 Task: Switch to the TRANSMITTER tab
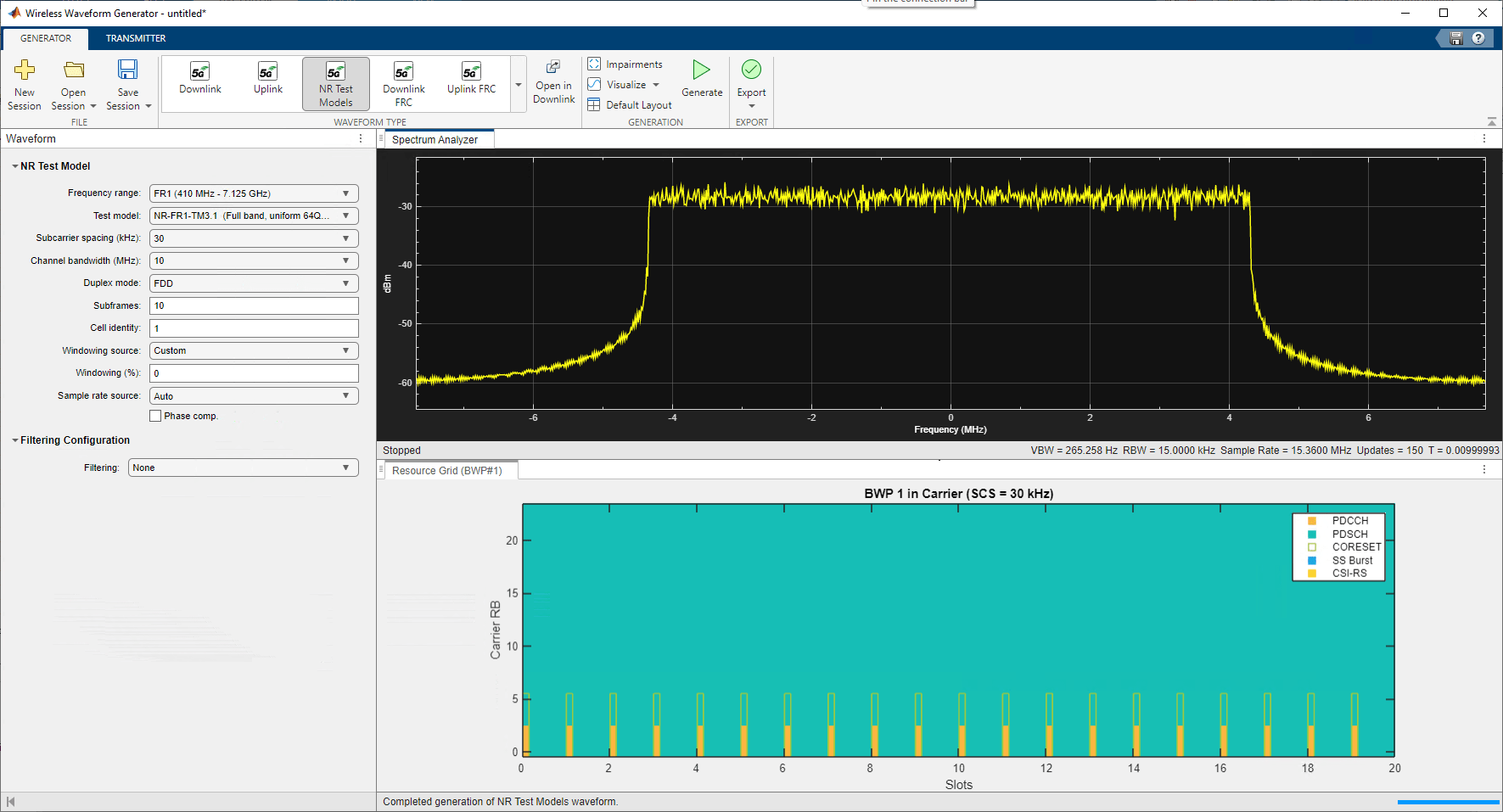click(136, 38)
